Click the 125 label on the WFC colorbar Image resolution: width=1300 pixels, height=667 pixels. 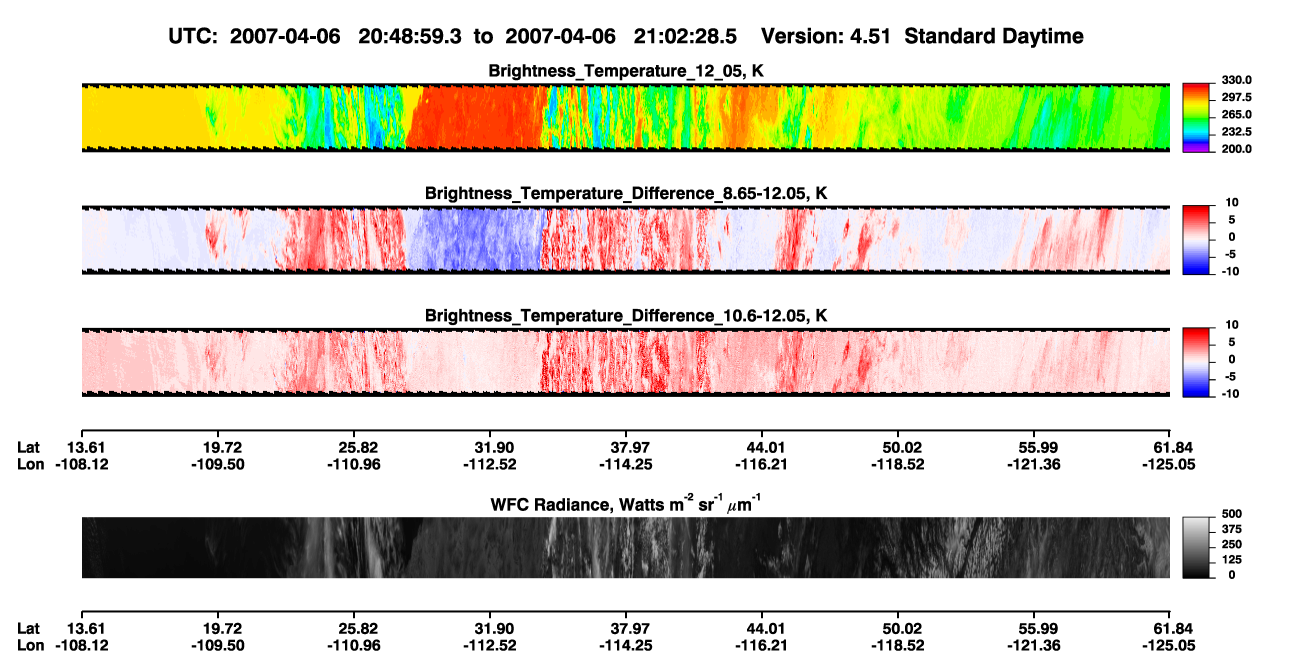1231,559
